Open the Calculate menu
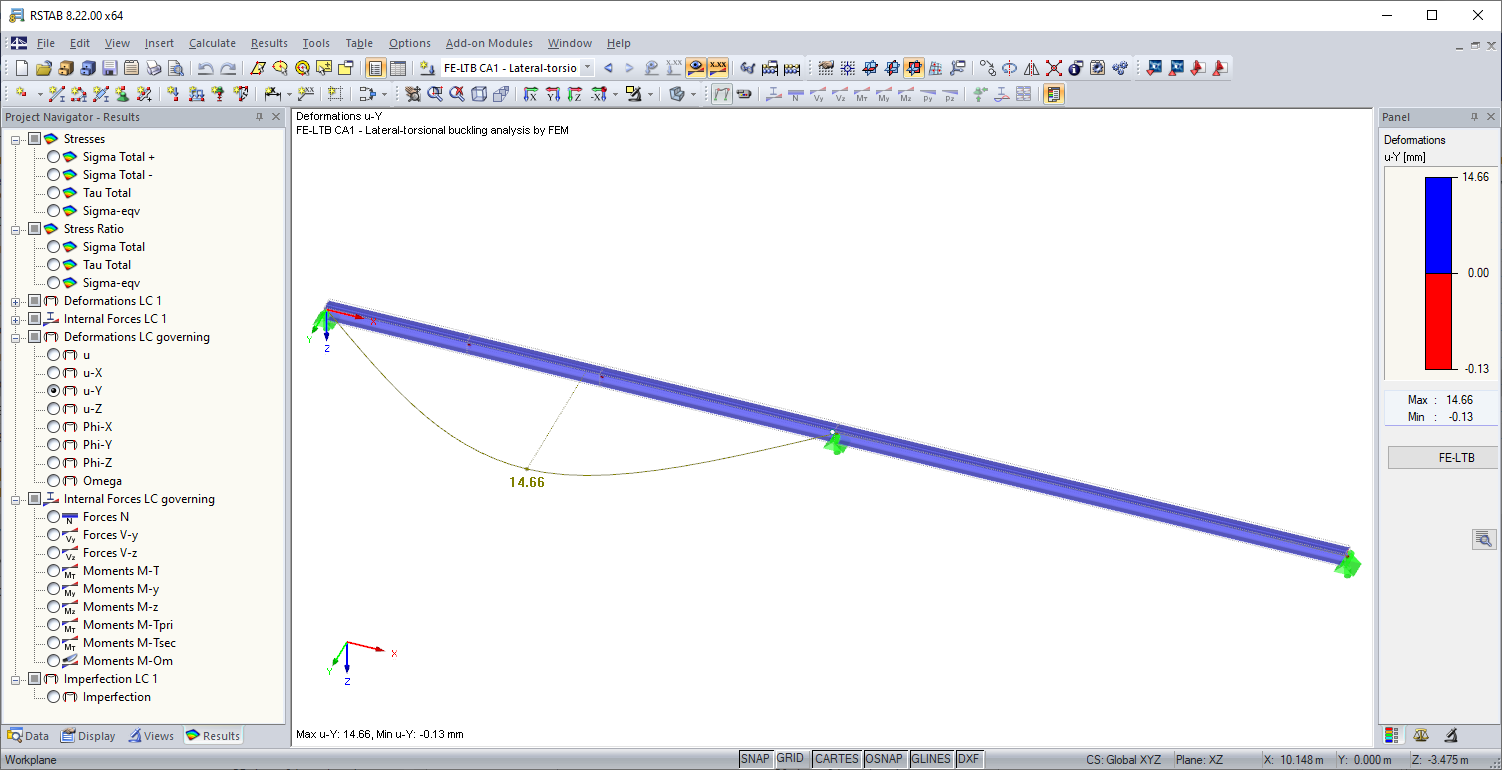Screen dimensions: 1502x770 (212, 43)
